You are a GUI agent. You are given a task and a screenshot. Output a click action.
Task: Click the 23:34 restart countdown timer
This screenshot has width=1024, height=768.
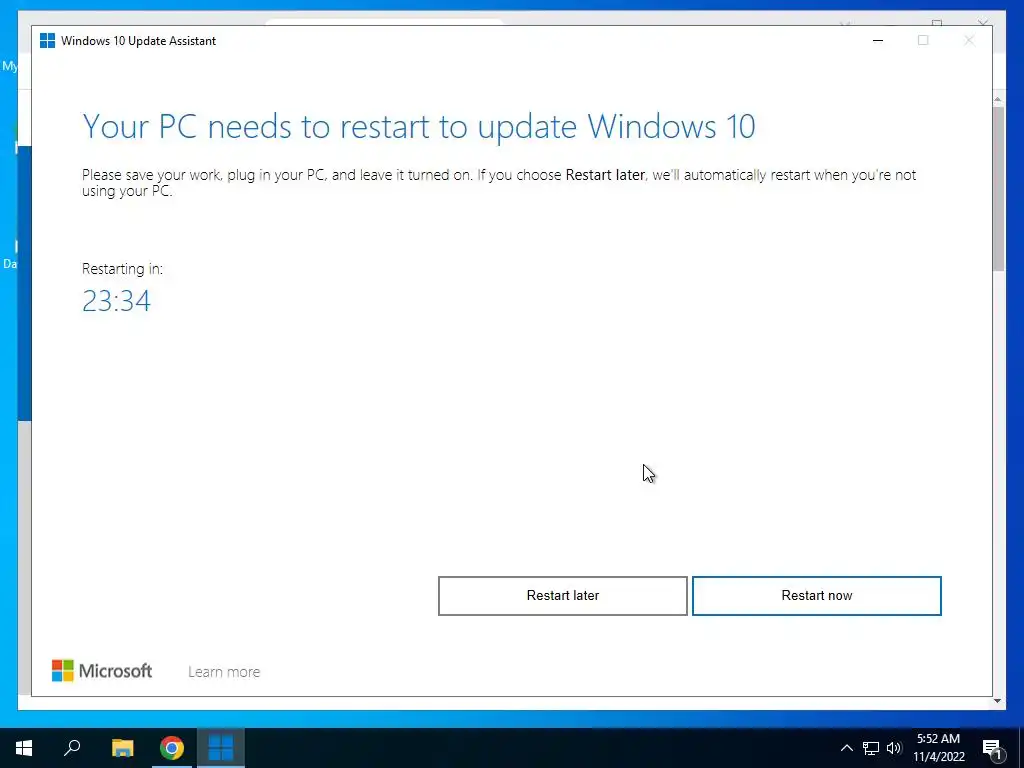point(116,301)
